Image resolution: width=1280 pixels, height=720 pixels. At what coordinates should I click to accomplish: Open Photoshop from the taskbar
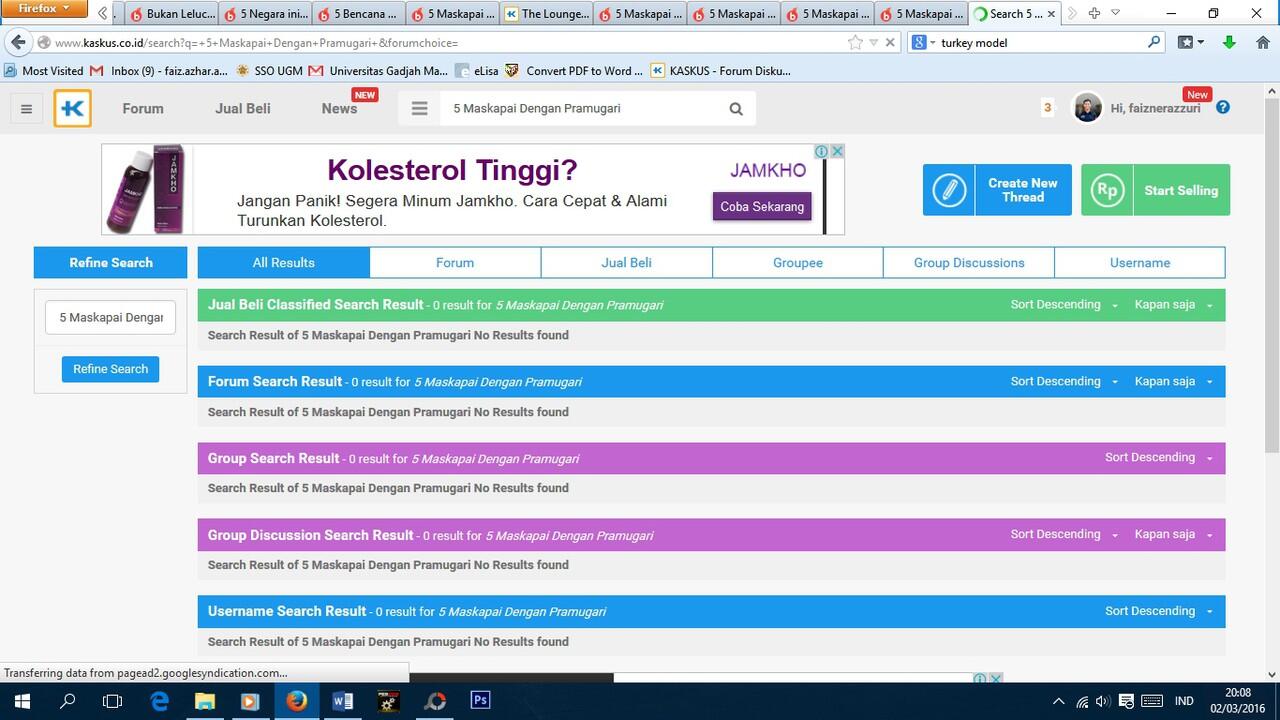(x=480, y=700)
